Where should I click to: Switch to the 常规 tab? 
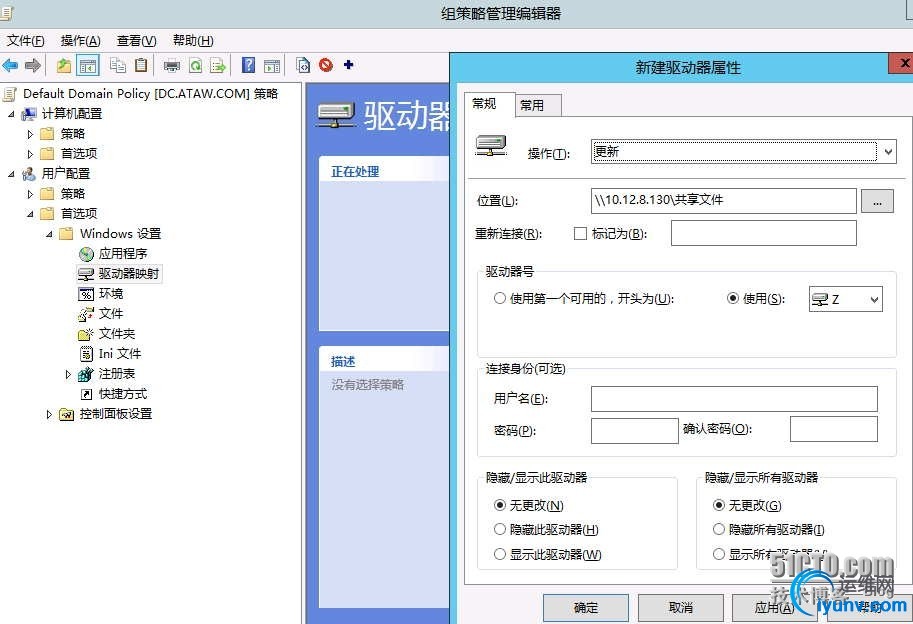pos(490,104)
